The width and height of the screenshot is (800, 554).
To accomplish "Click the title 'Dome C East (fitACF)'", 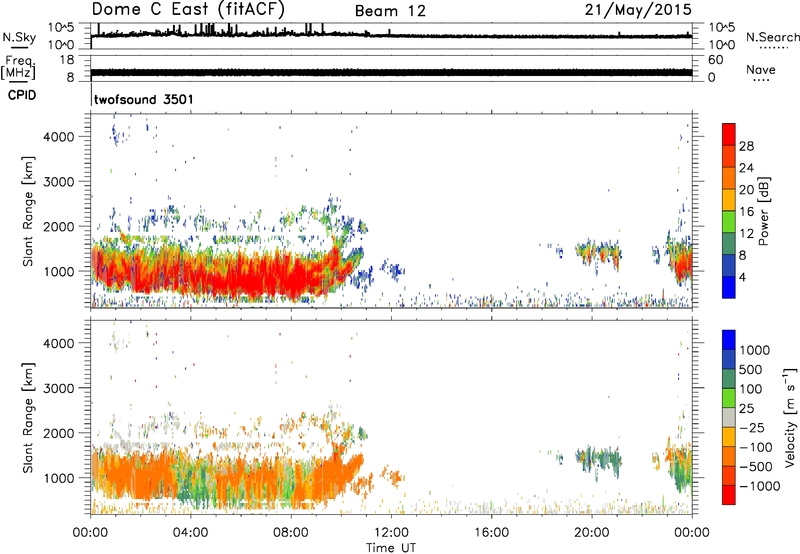I will click(x=188, y=10).
